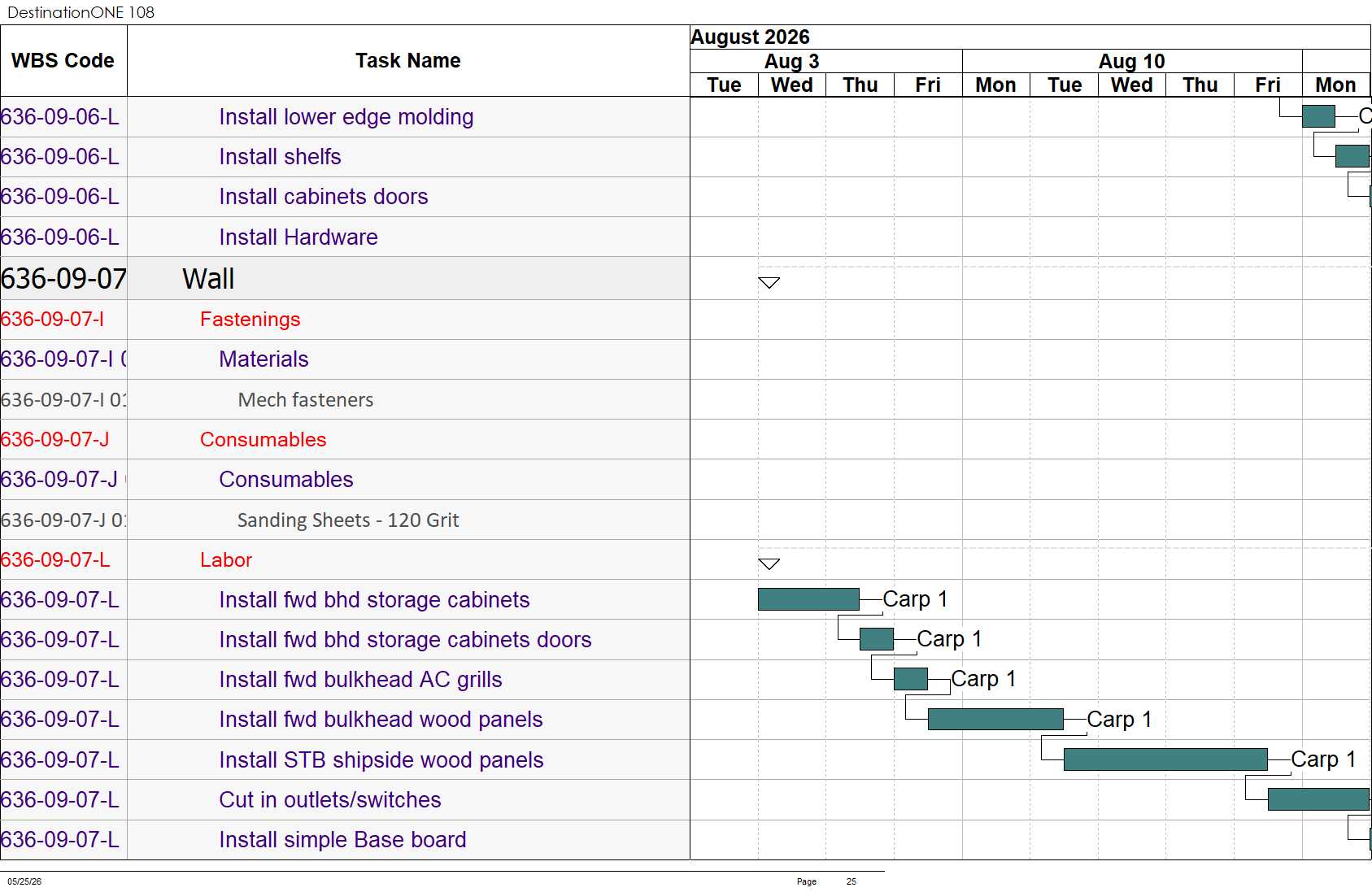The width and height of the screenshot is (1372, 892).
Task: Click WBS code 636-09-07-J beside red Consumables
Action: (x=55, y=440)
